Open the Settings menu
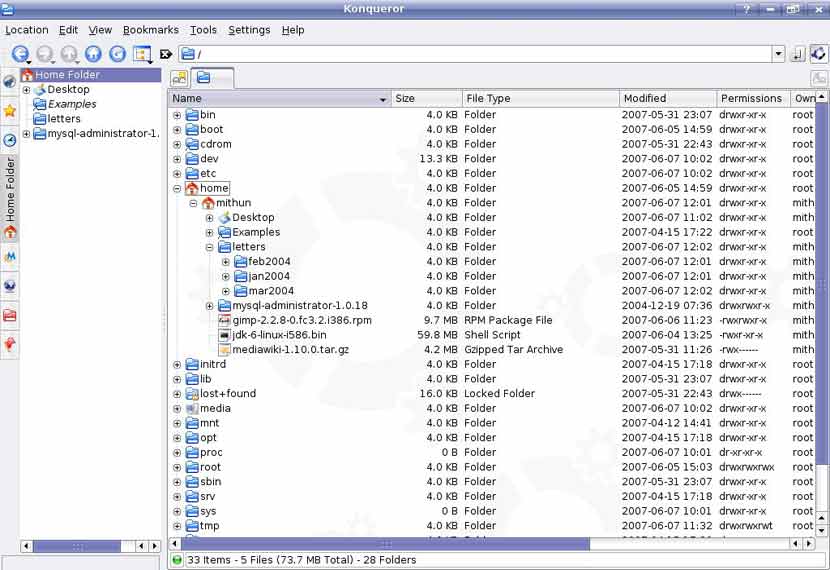 point(249,30)
